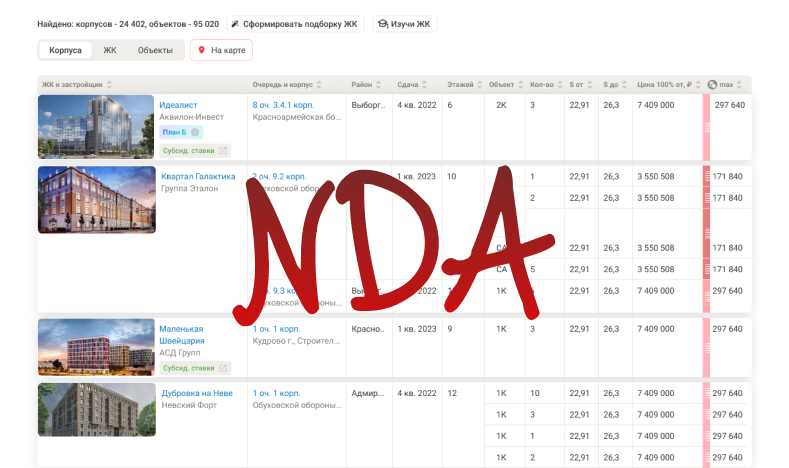Open Дубровка на Неве building thumbnail
The height and width of the screenshot is (468, 789).
(x=97, y=410)
